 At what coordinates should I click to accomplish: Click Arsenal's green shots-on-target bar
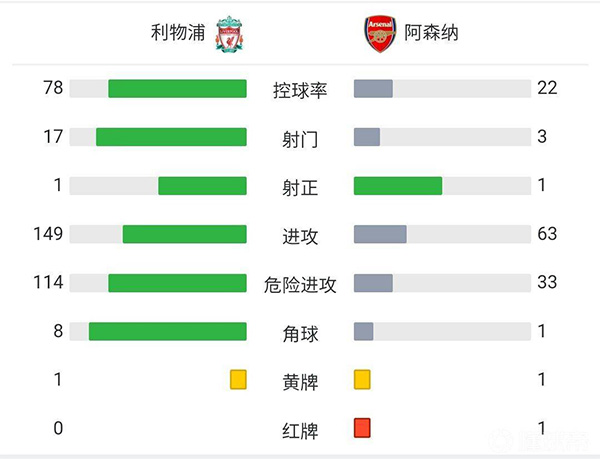pos(398,185)
